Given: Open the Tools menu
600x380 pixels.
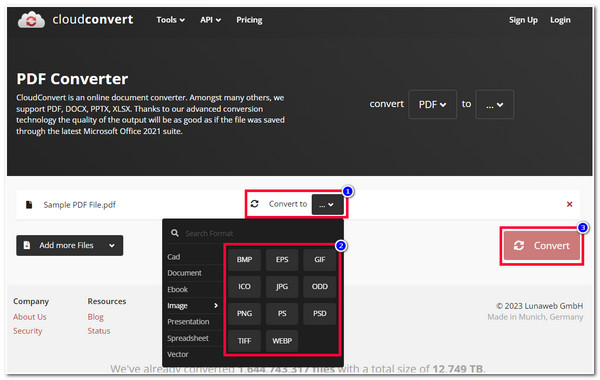Looking at the screenshot, I should (x=170, y=20).
